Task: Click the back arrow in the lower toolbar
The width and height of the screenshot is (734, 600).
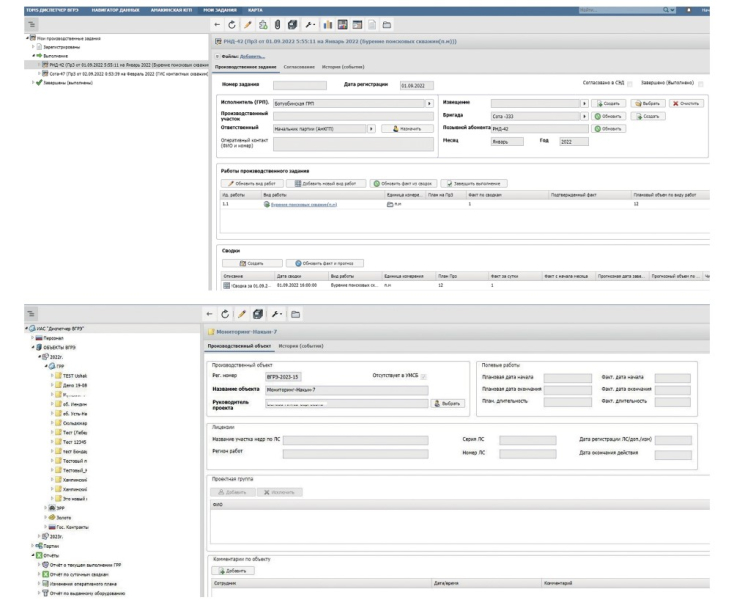Action: 209,314
